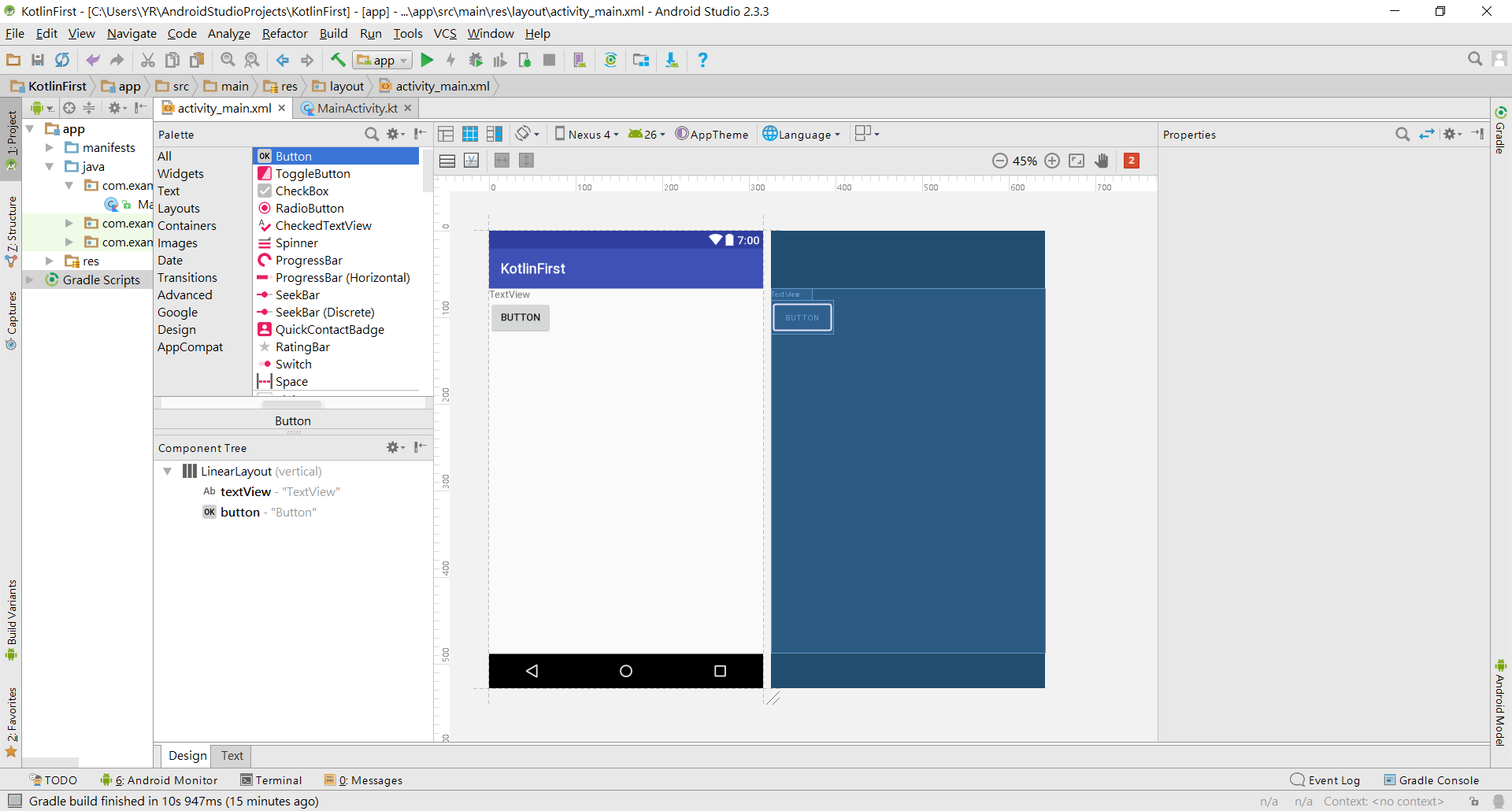Select the Pan hand icon
1512x811 pixels.
click(1102, 161)
